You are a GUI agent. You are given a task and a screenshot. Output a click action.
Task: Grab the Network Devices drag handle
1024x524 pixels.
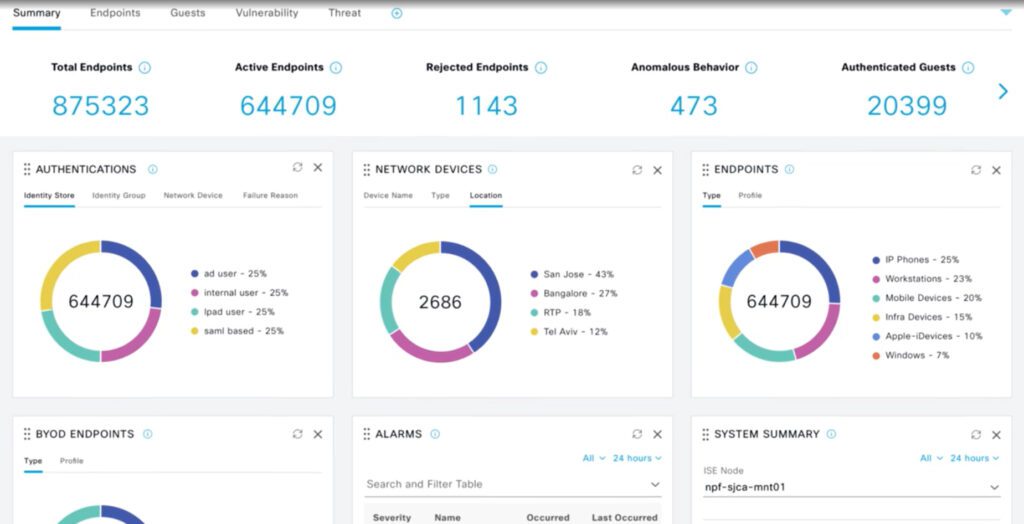(366, 169)
